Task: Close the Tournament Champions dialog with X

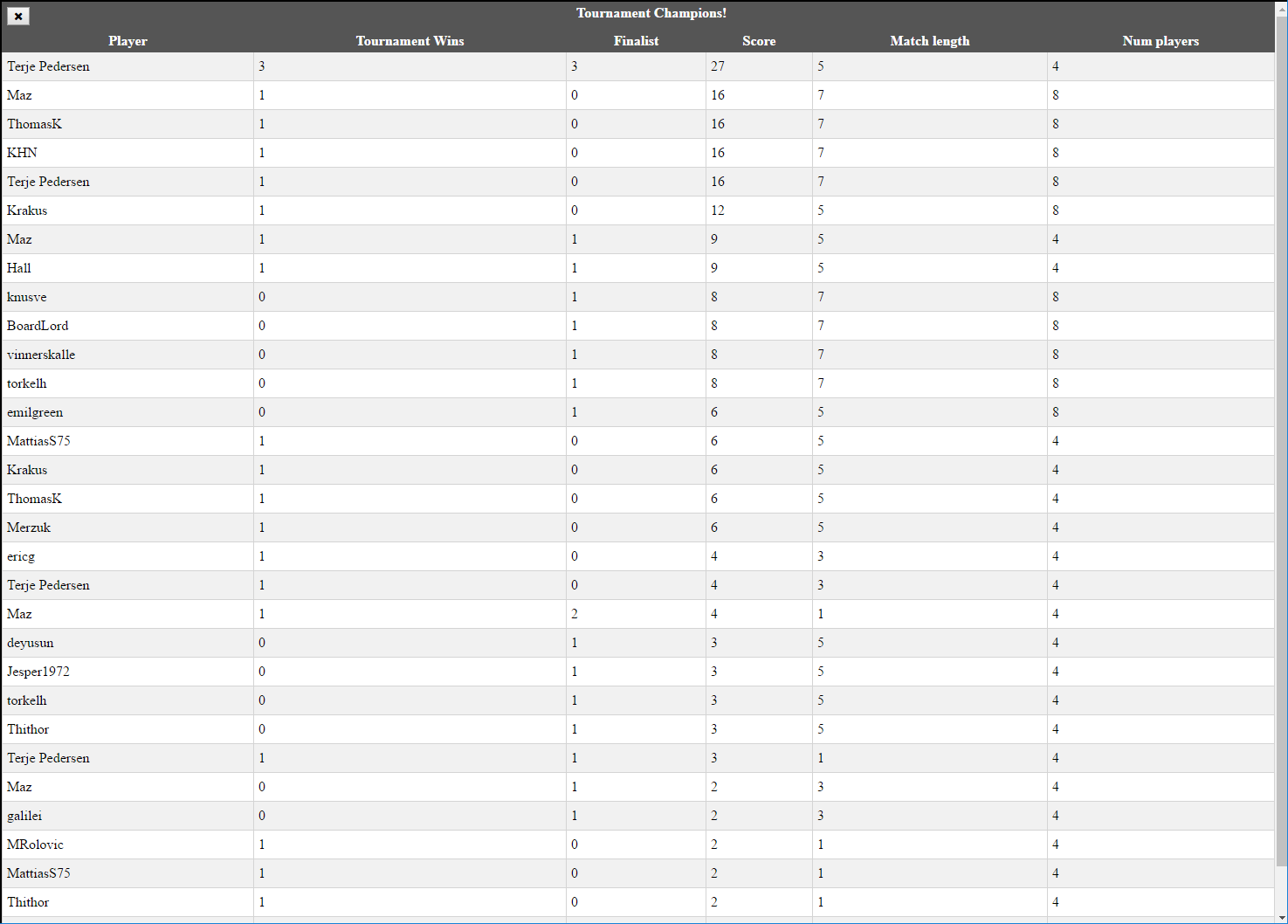Action: [18, 16]
